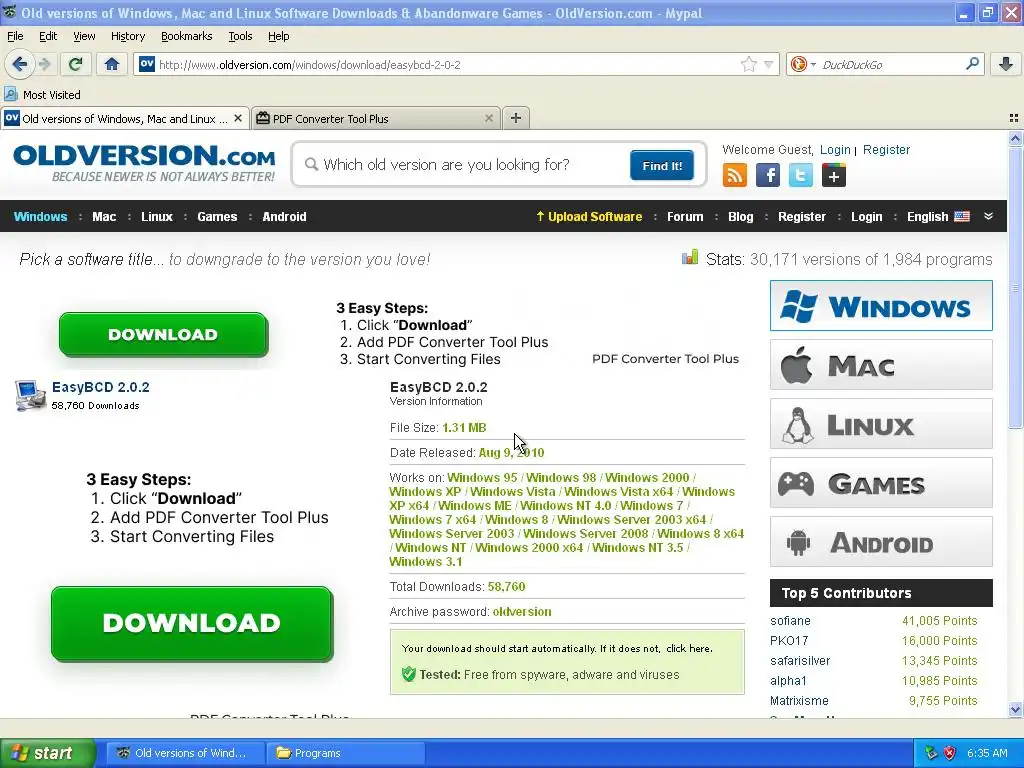The height and width of the screenshot is (768, 1024).
Task: Switch to the PDF Converter Tool Plus tab
Action: [x=376, y=118]
